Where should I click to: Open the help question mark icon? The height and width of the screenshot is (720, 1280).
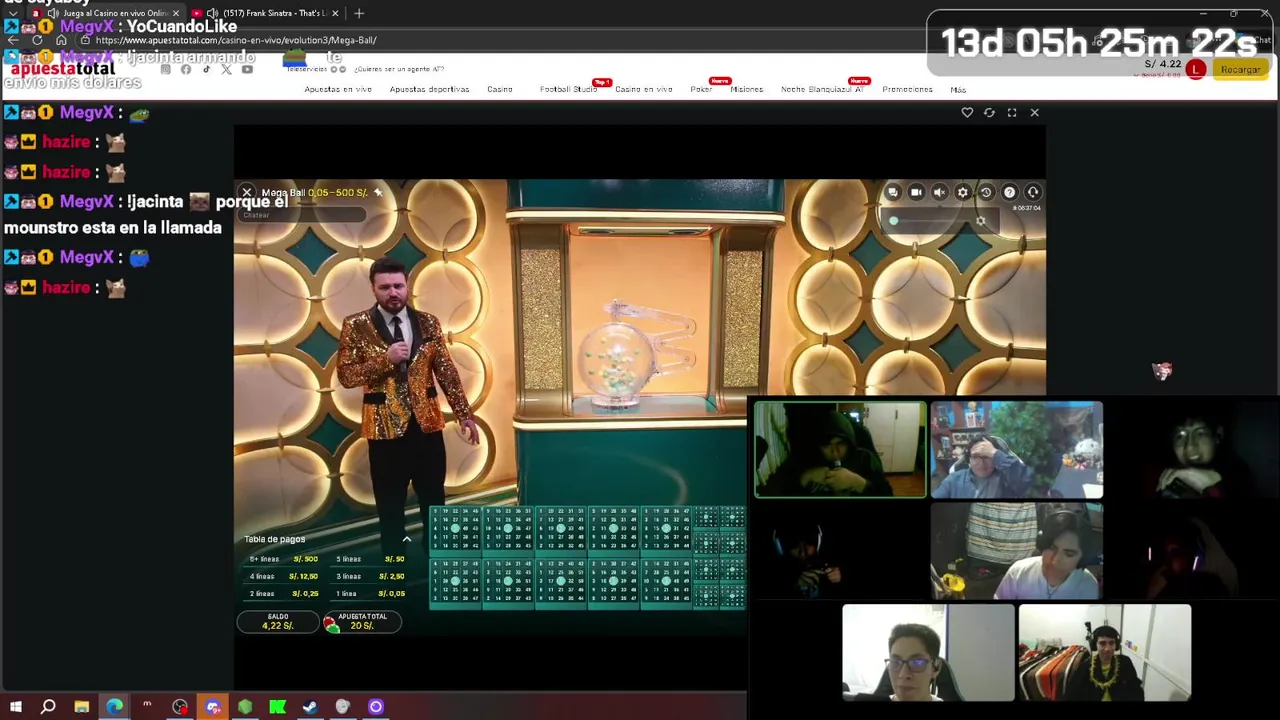(x=1009, y=192)
